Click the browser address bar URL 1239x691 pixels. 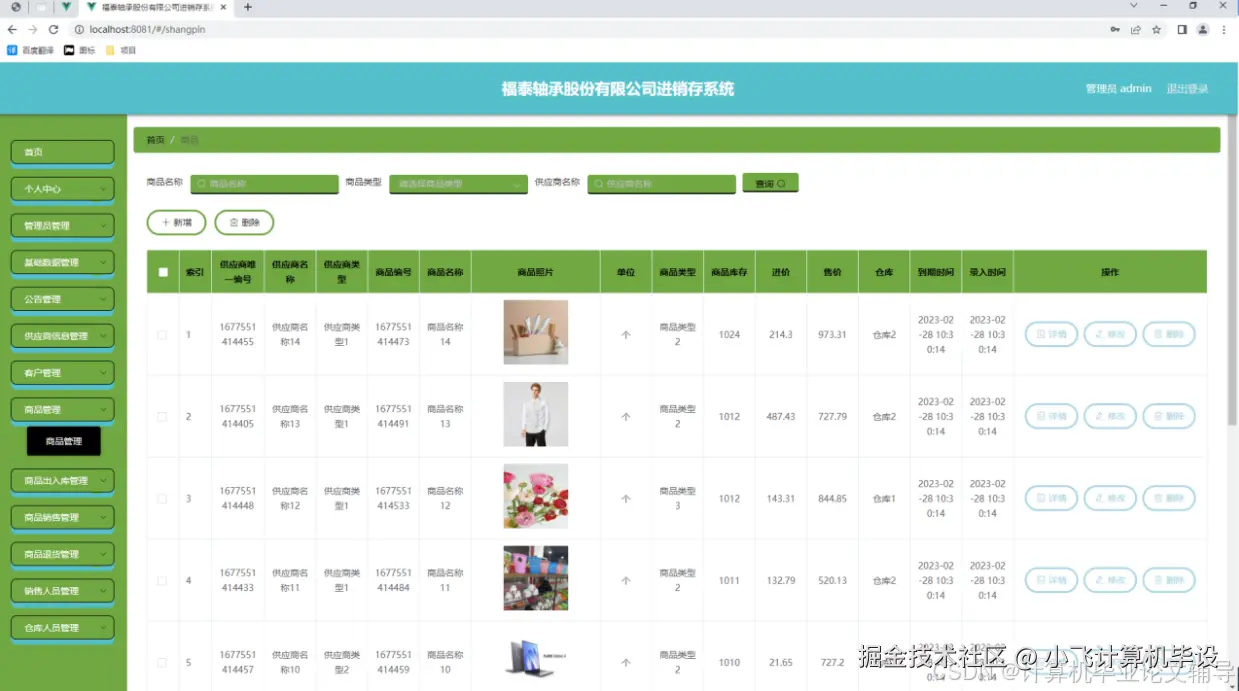pyautogui.click(x=147, y=30)
